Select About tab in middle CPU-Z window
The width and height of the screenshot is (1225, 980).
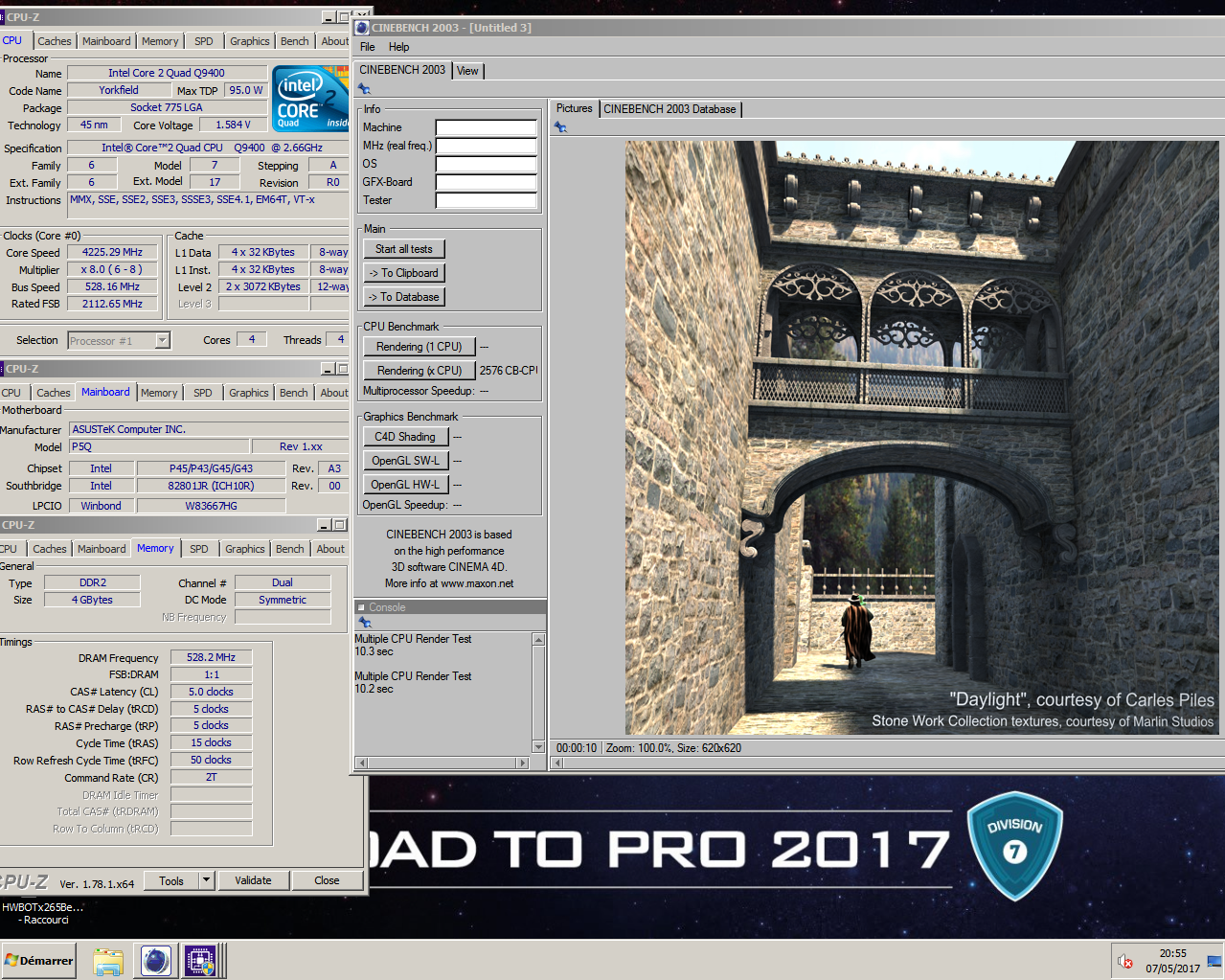334,393
